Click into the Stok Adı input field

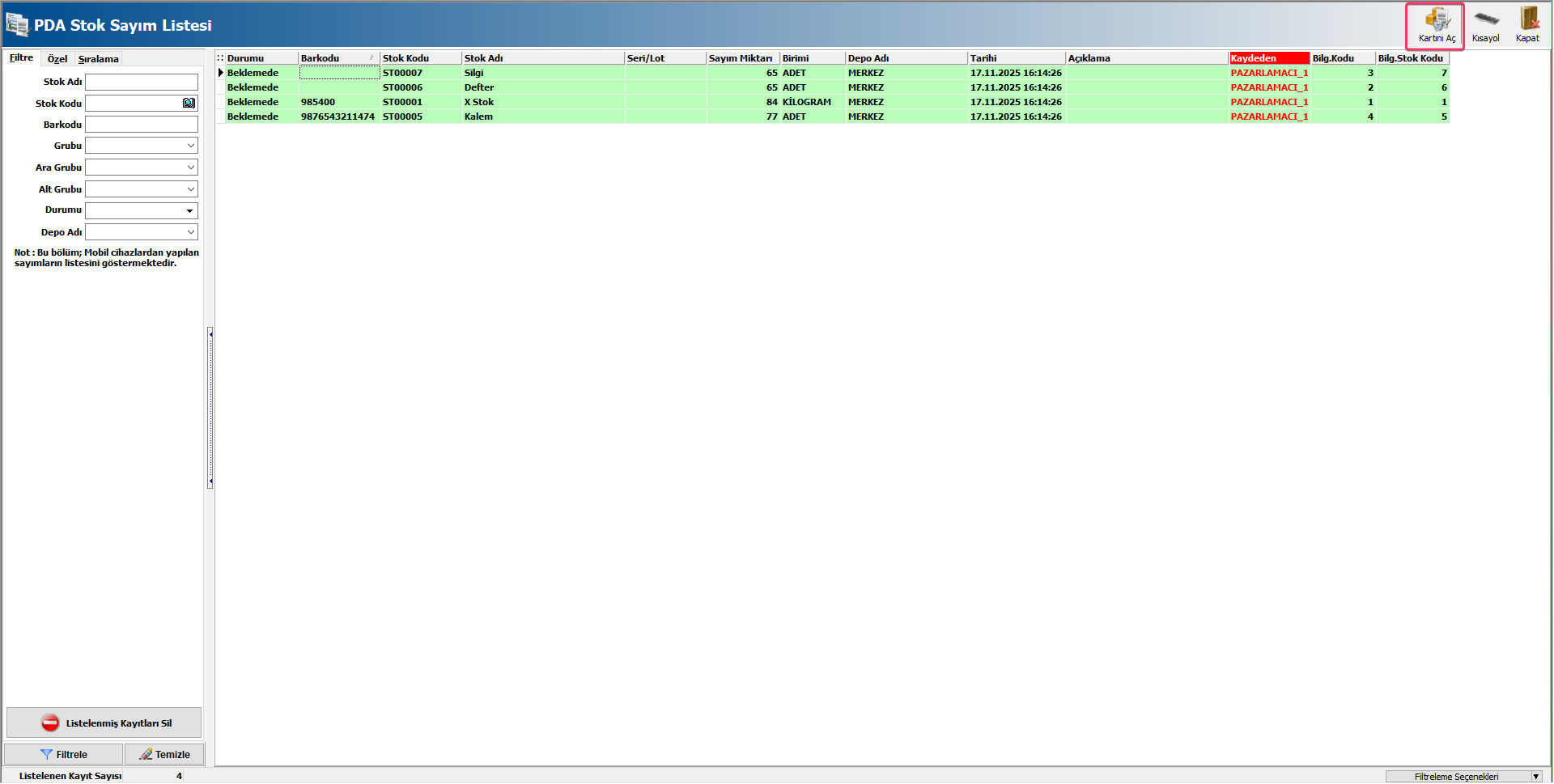tap(142, 83)
